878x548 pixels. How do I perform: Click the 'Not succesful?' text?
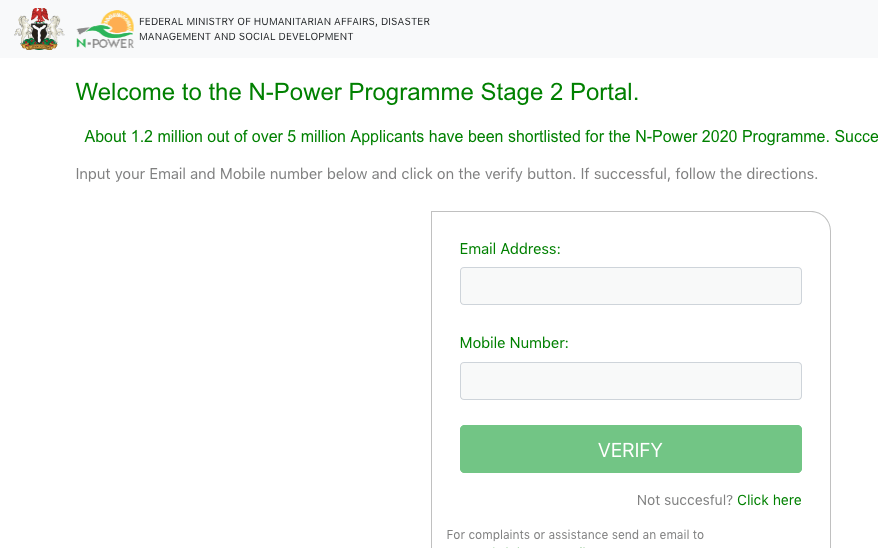pyautogui.click(x=684, y=500)
